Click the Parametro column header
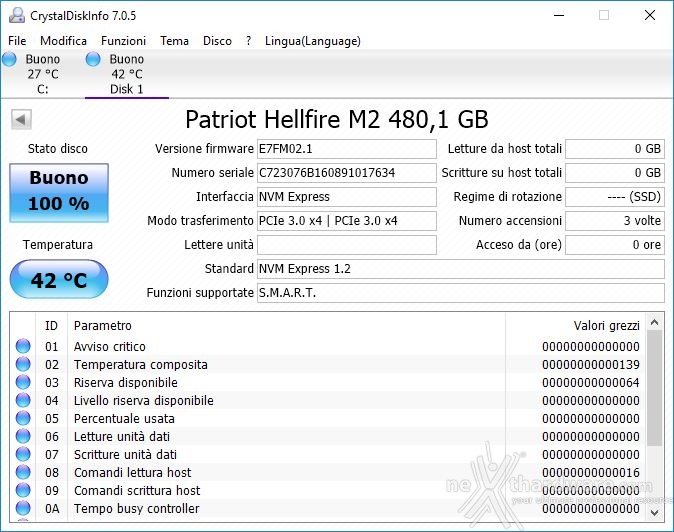 coord(103,326)
